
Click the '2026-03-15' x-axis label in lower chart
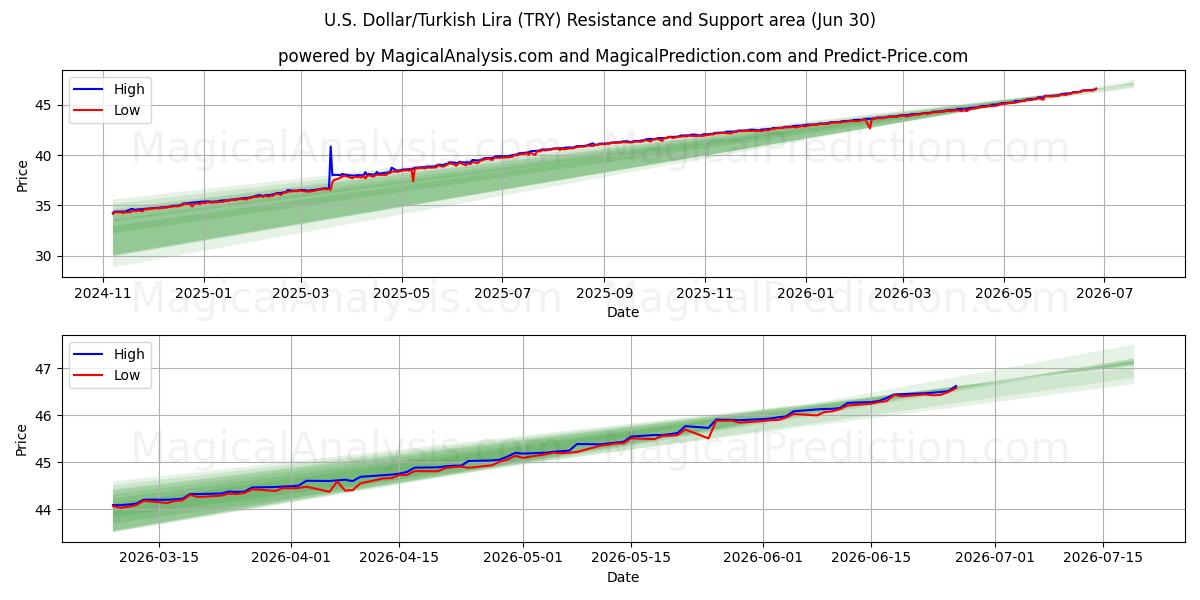(x=160, y=559)
